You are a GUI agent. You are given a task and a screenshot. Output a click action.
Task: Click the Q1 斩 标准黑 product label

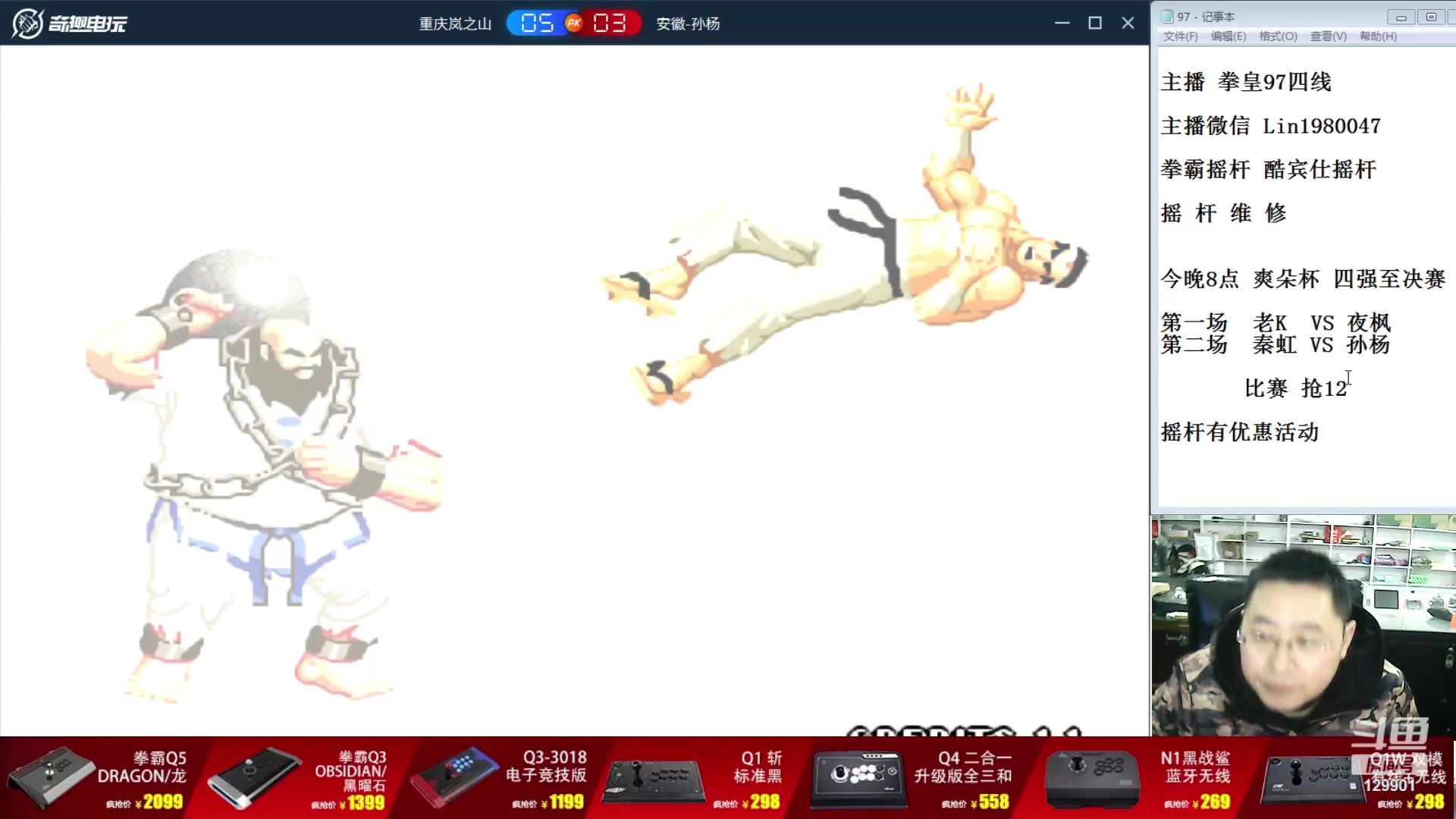pos(758,766)
